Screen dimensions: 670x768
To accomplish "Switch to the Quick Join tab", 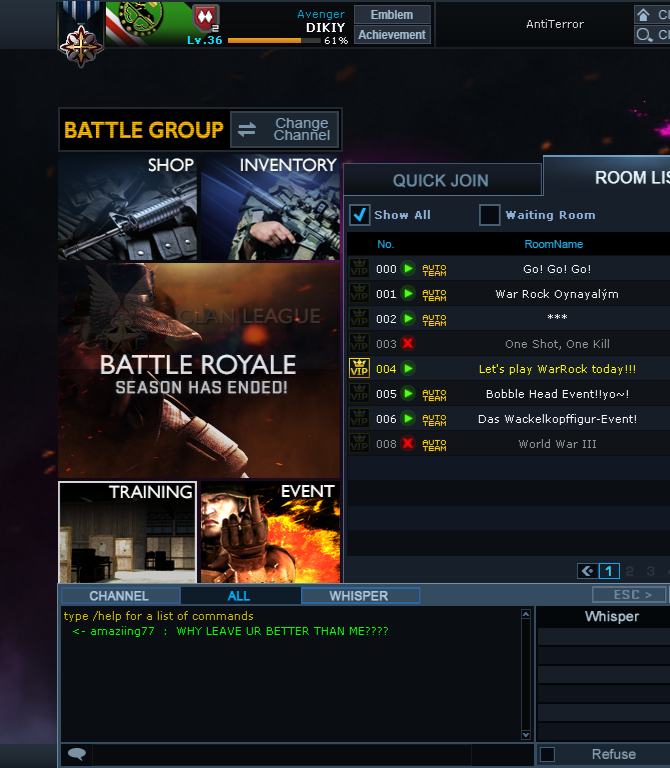I will [442, 180].
